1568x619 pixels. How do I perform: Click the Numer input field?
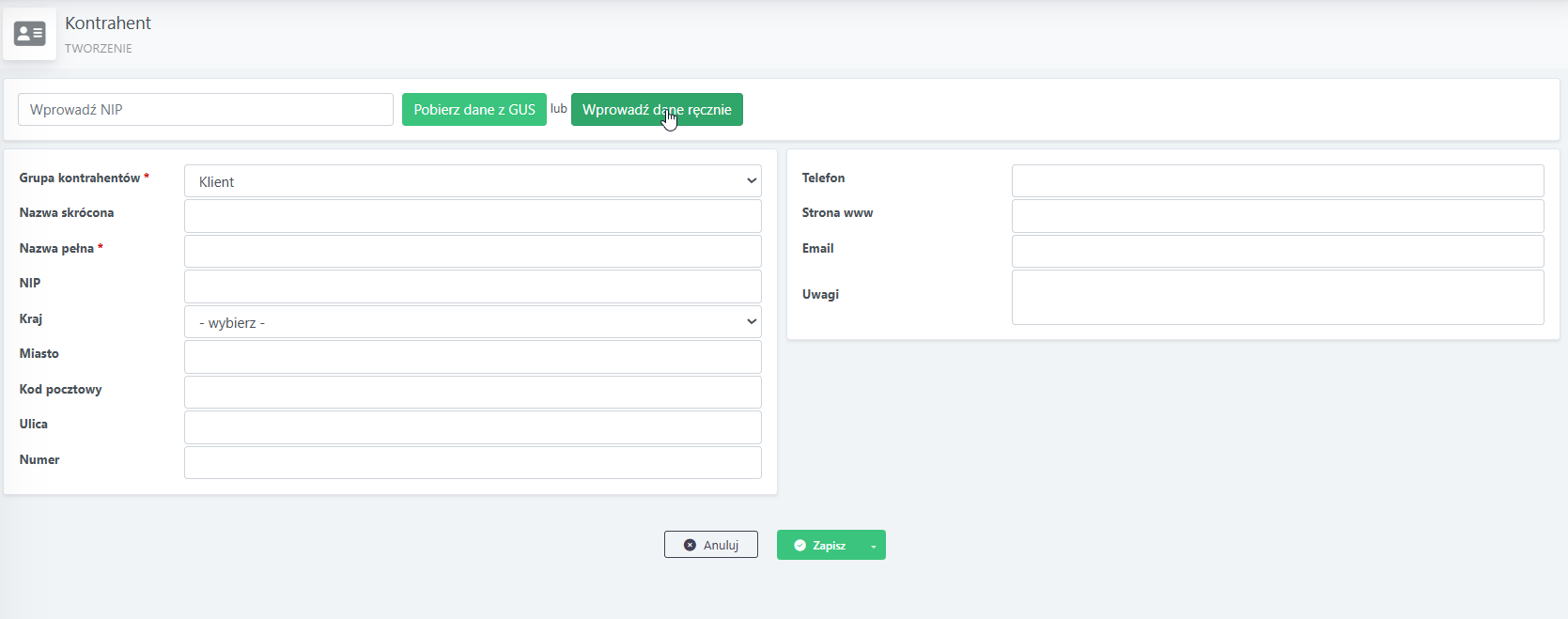[x=473, y=463]
